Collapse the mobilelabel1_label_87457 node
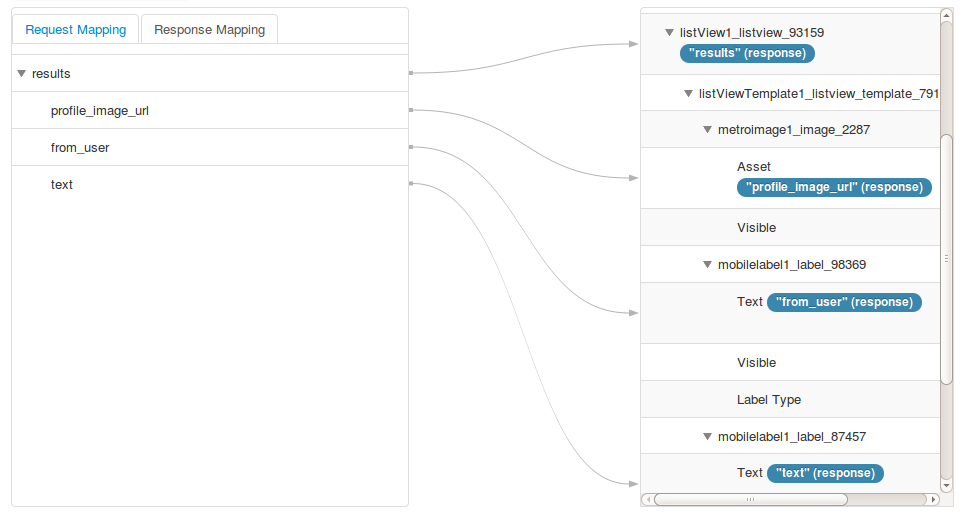 [707, 437]
